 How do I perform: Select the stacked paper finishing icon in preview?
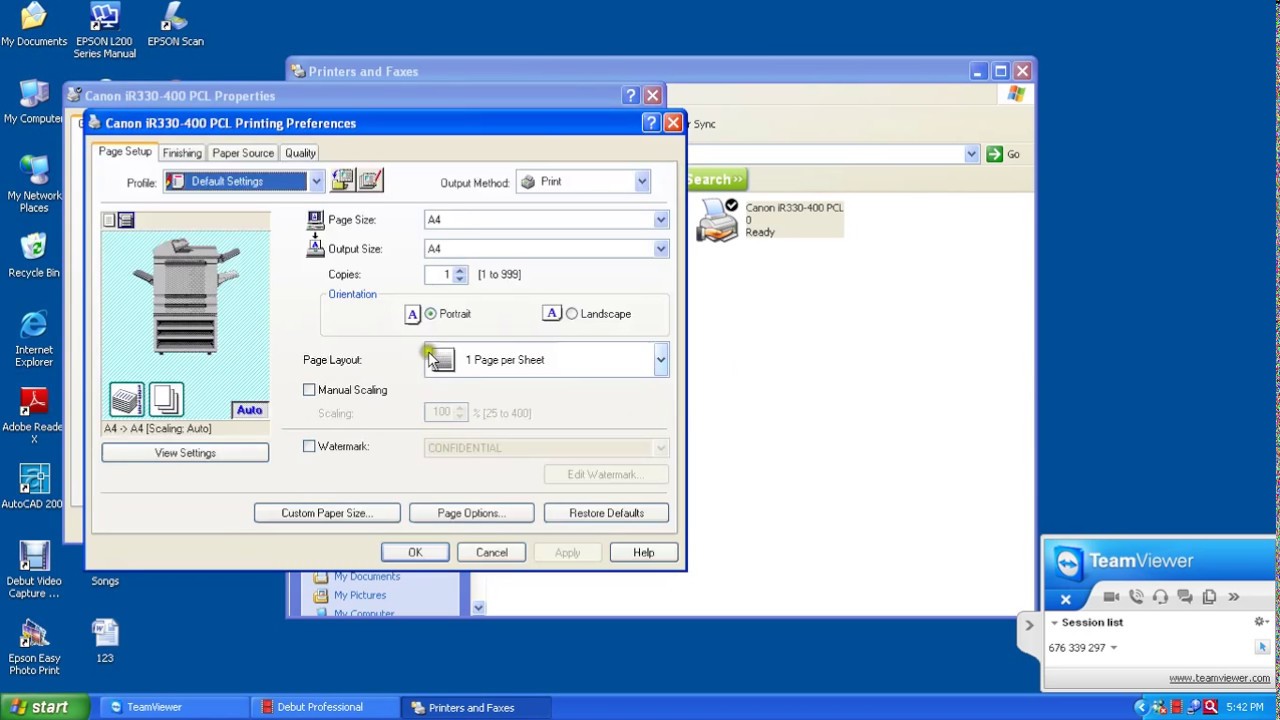(127, 400)
